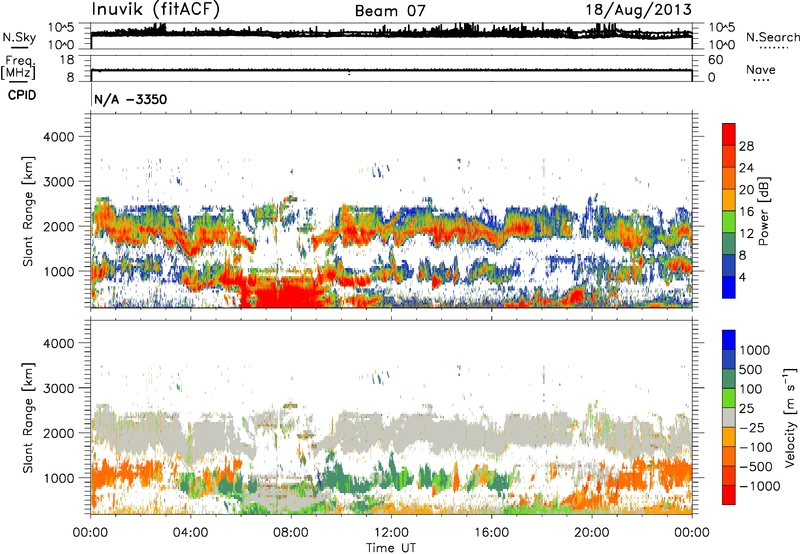Click the 500 tick on Velocity colorbar

coord(751,370)
